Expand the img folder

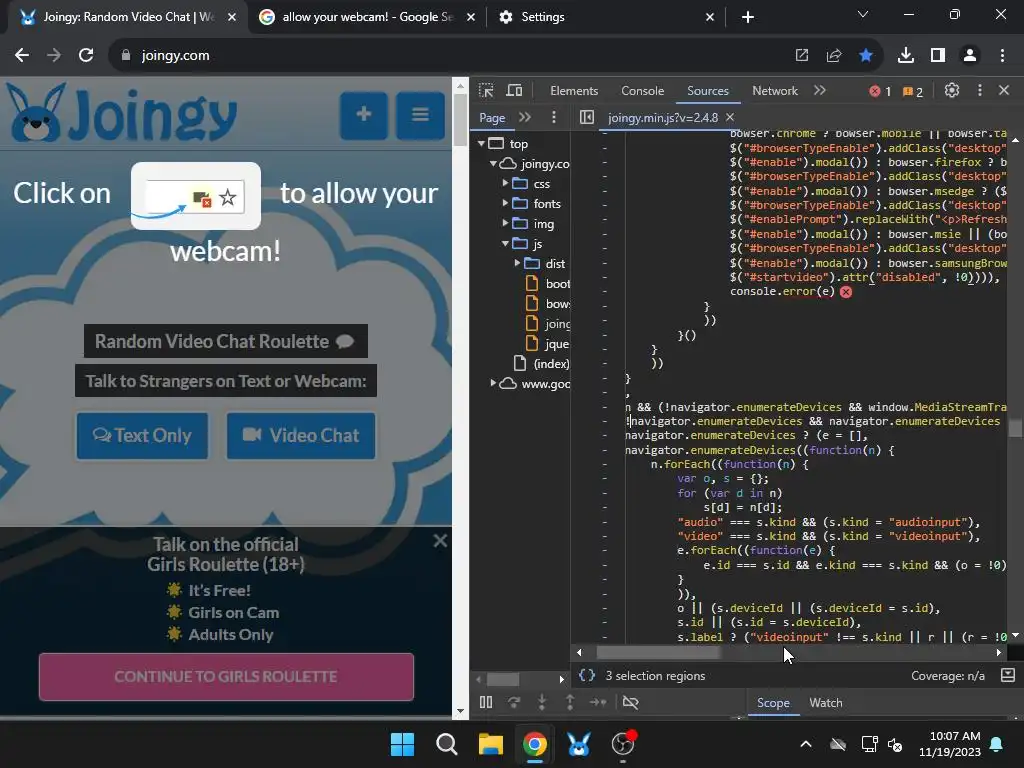point(505,223)
